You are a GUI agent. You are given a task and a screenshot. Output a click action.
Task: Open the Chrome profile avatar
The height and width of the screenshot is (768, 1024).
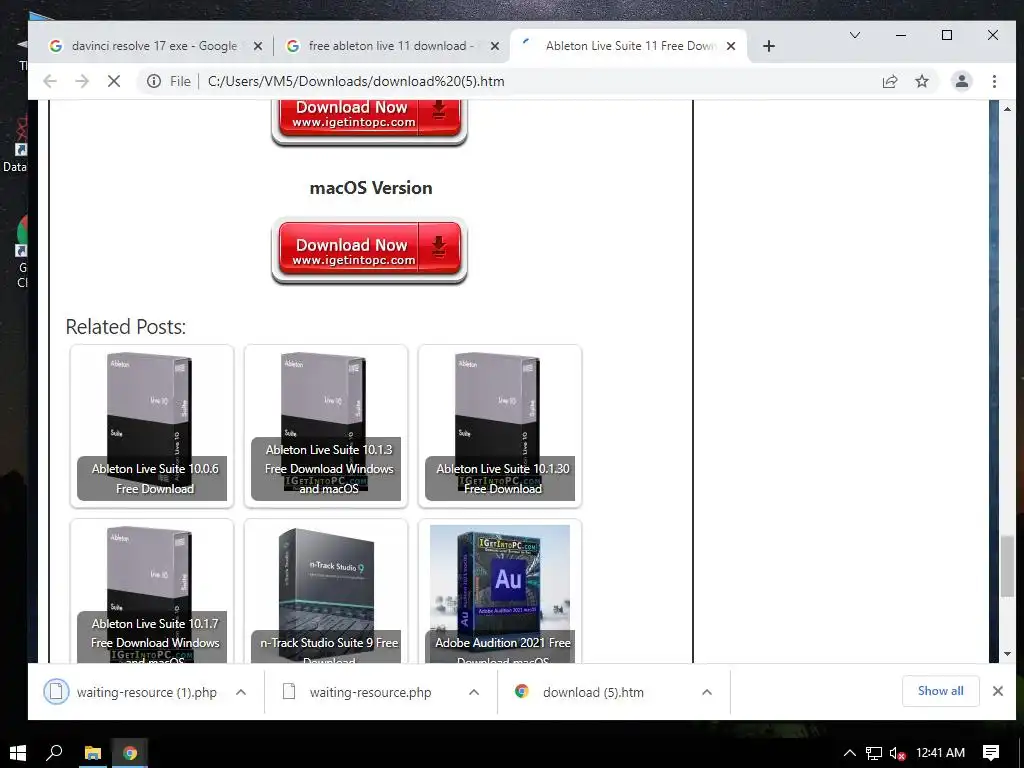click(961, 81)
